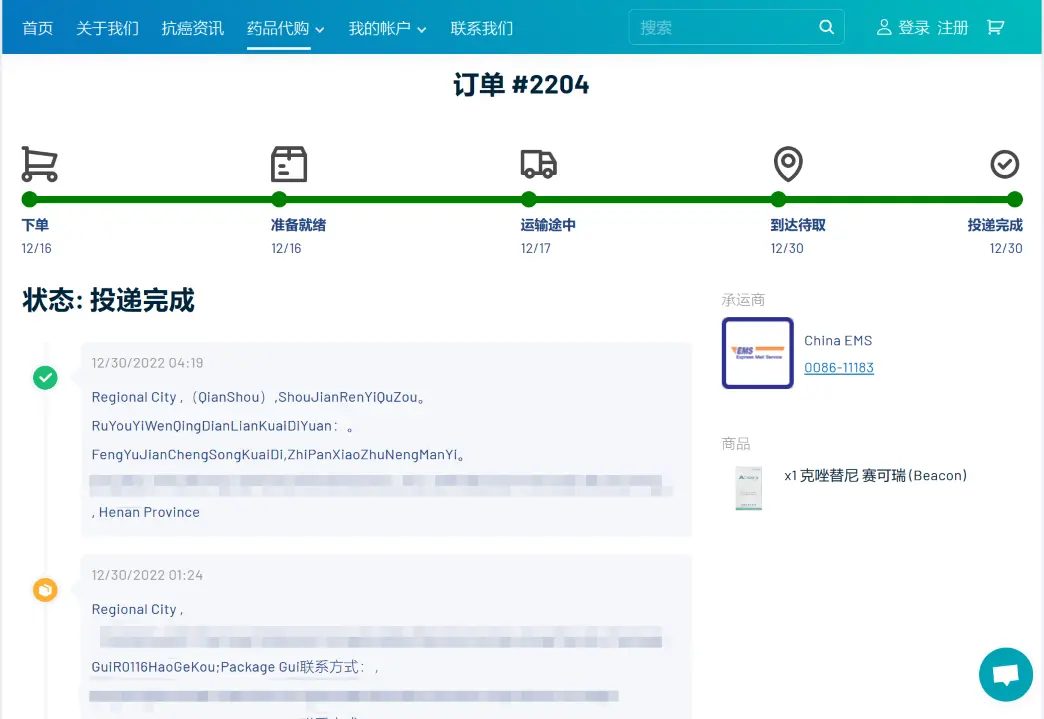The image size is (1044, 719).
Task: Click the 登录 link
Action: 914,28
